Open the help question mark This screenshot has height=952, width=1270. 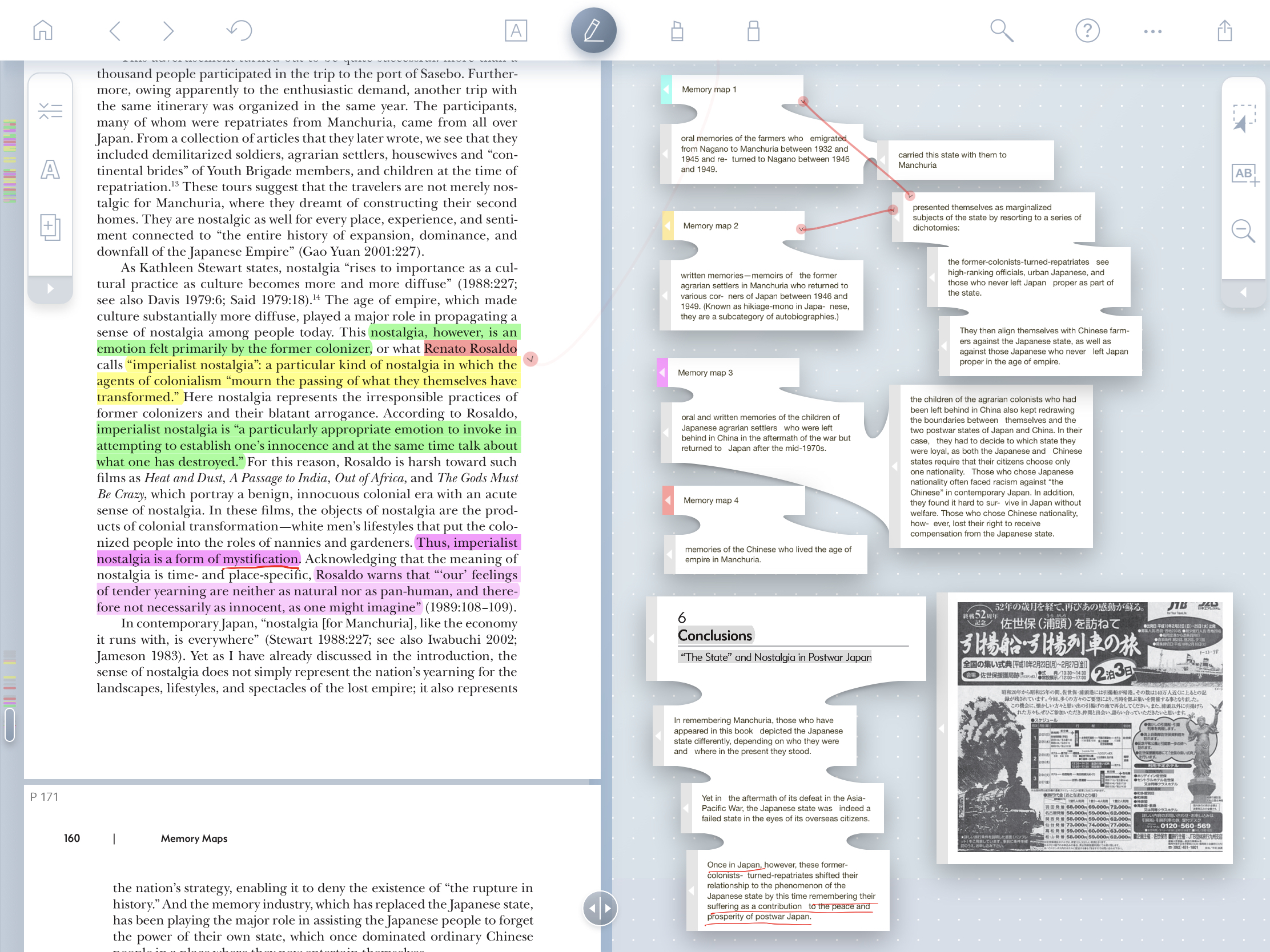pos(1087,30)
